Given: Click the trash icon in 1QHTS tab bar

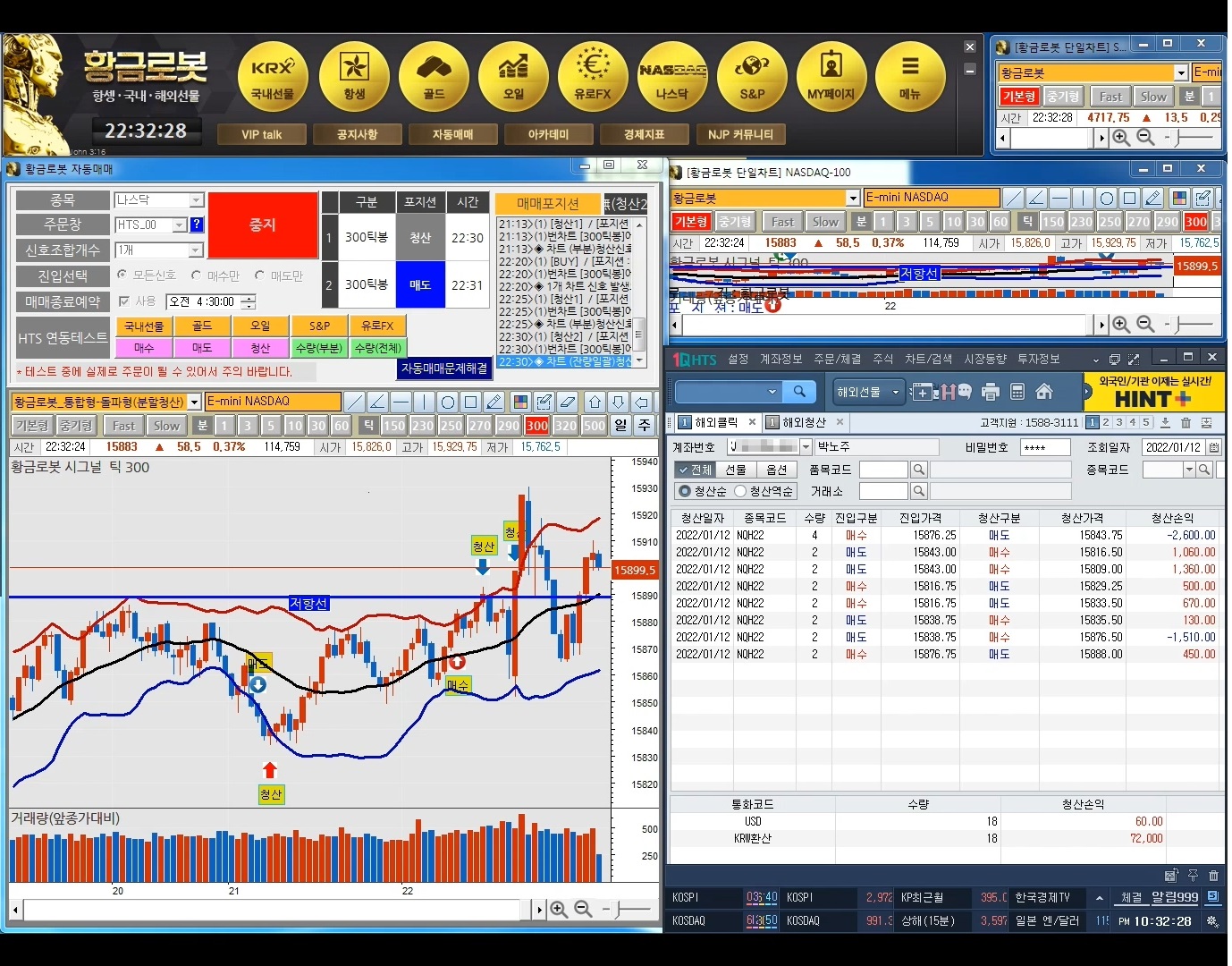Looking at the screenshot, I should click(x=1186, y=422).
